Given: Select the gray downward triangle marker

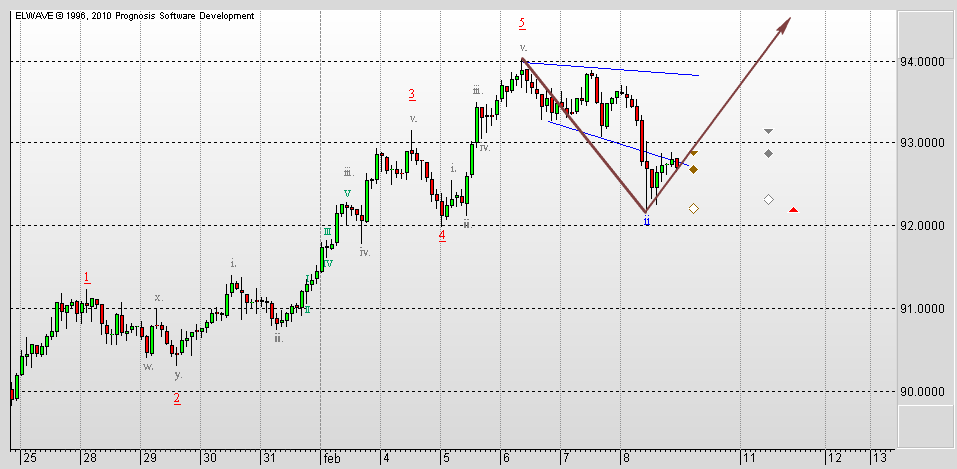Looking at the screenshot, I should (768, 131).
